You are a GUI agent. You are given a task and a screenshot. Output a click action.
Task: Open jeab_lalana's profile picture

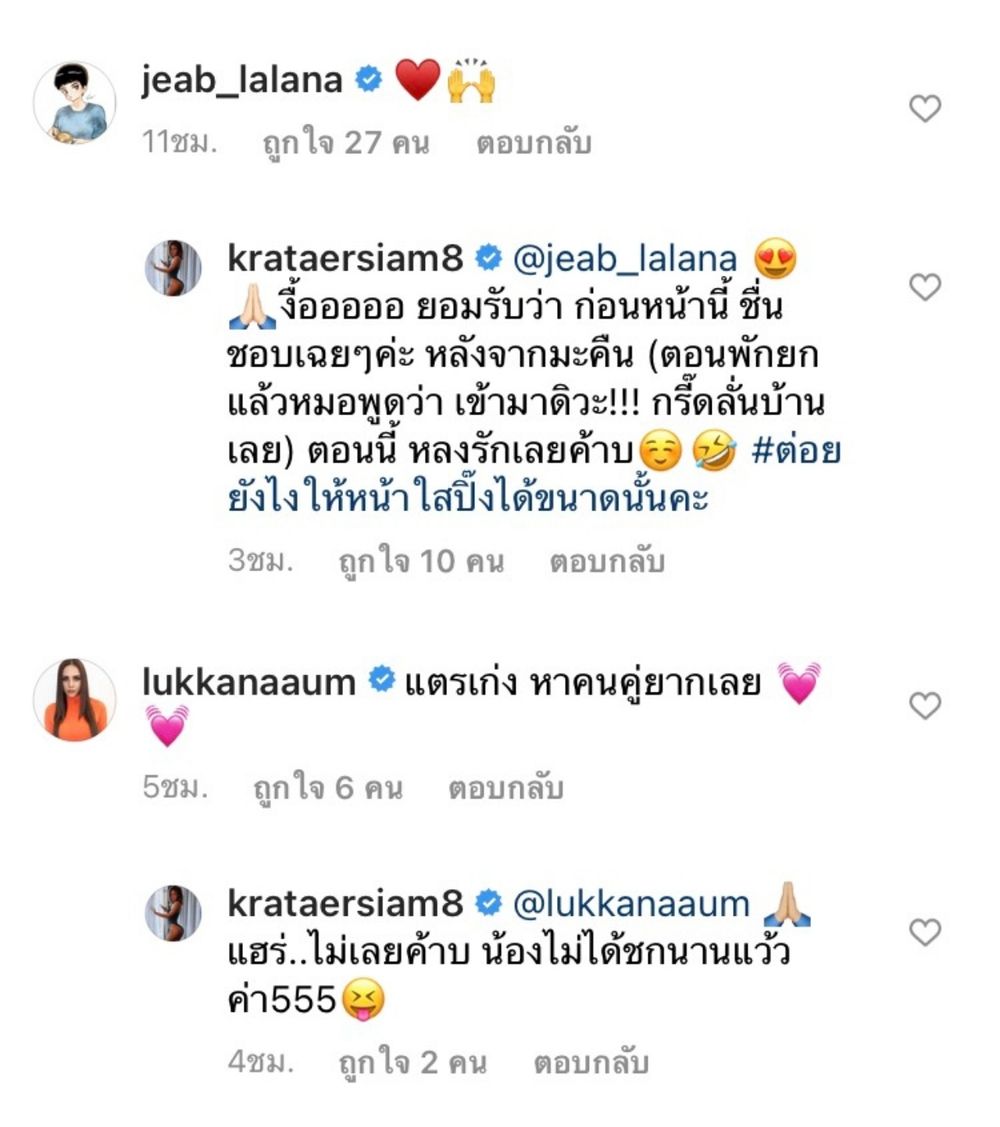75,103
